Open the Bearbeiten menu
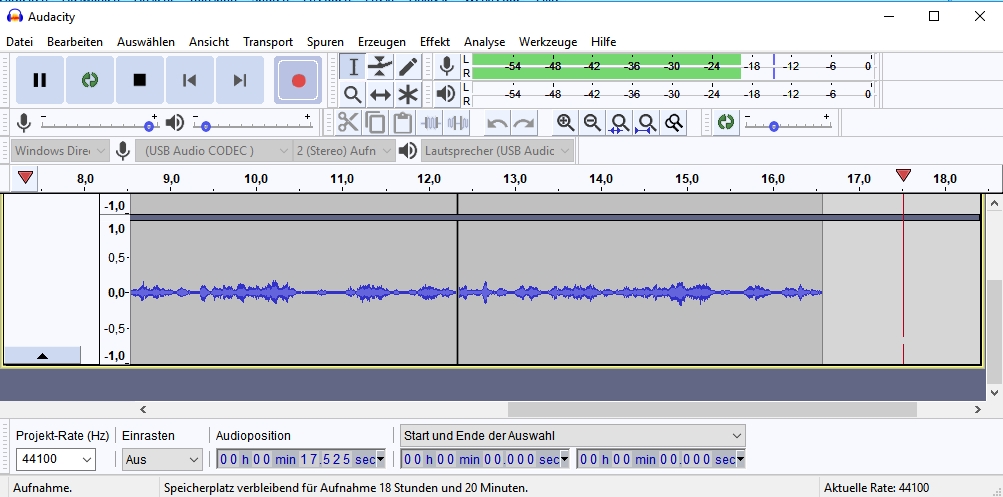Screen dimensions: 1003x497 click(x=75, y=42)
